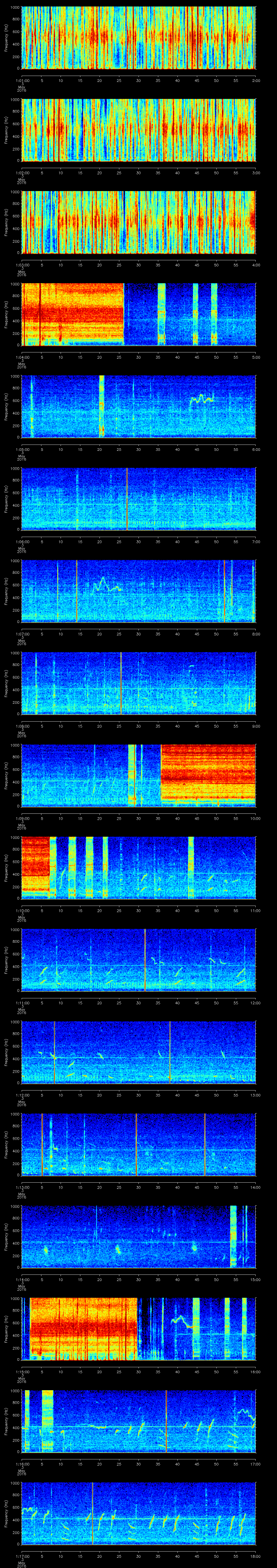Image resolution: width=277 pixels, height=1568 pixels.
Task: Click the spectrogram panel starting at 1:12:00
Action: pos(139,1052)
